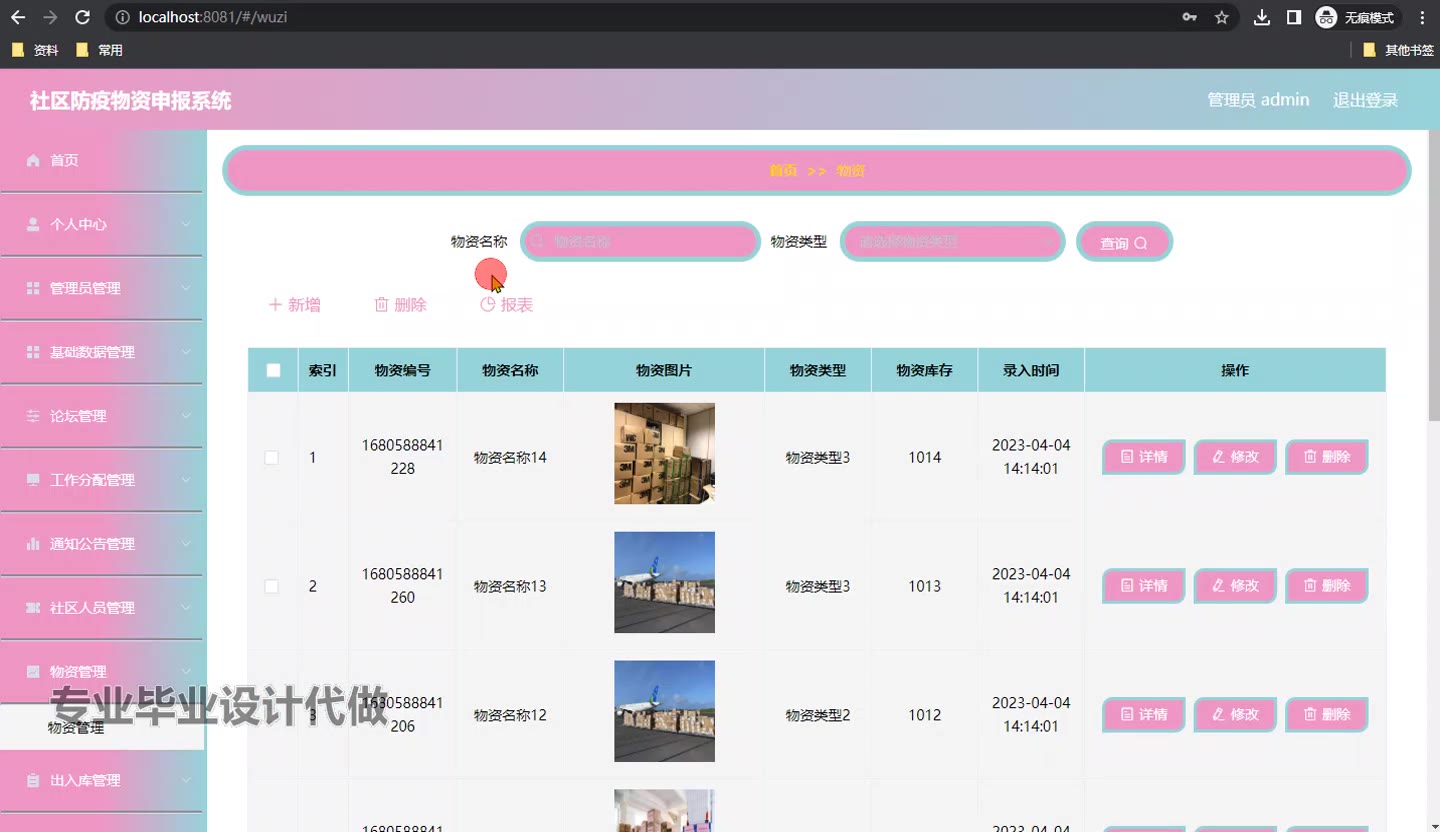Click the incognito 无痕模式 indicator
Image resolution: width=1440 pixels, height=832 pixels.
[x=1355, y=17]
